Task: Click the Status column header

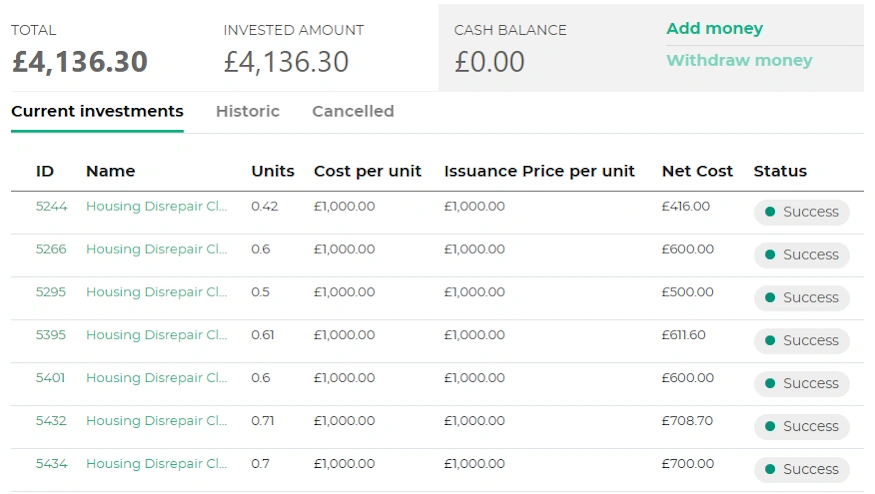Action: [x=779, y=171]
